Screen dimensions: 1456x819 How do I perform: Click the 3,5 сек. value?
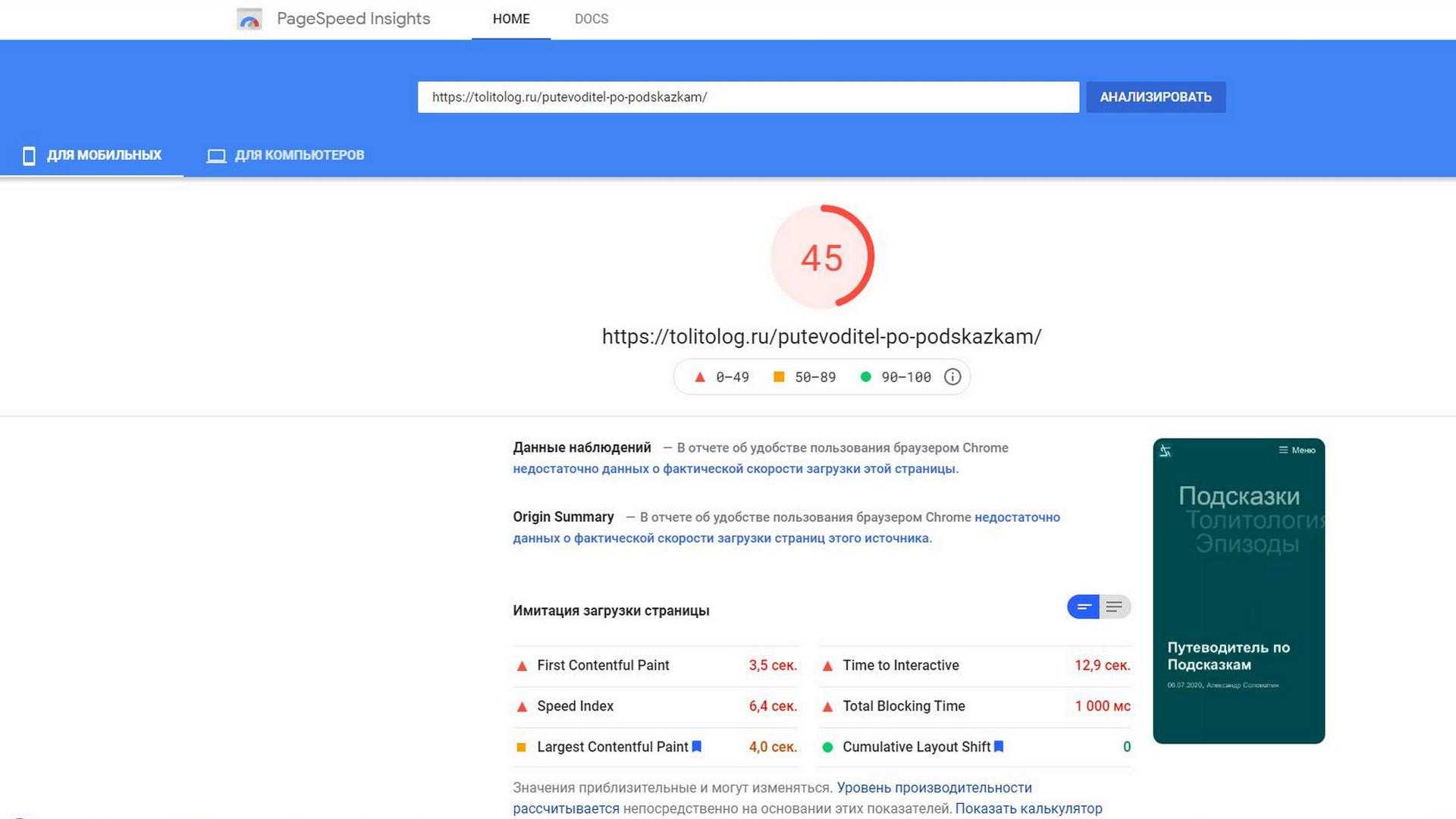point(773,666)
